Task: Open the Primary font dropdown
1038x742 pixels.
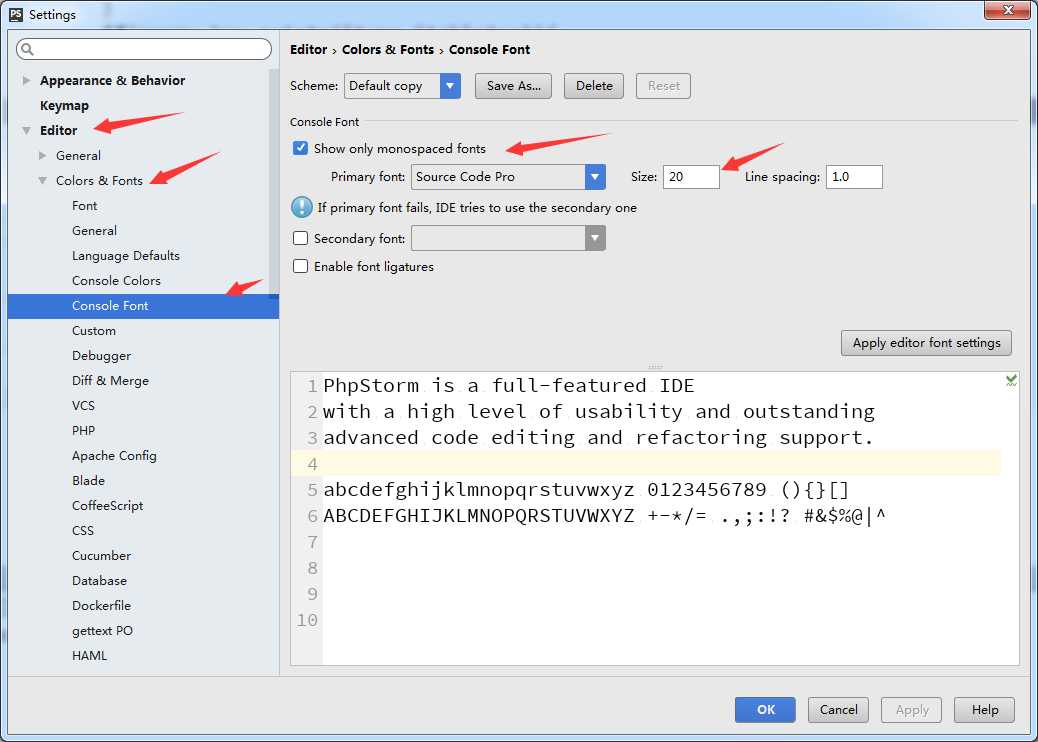Action: pos(595,177)
